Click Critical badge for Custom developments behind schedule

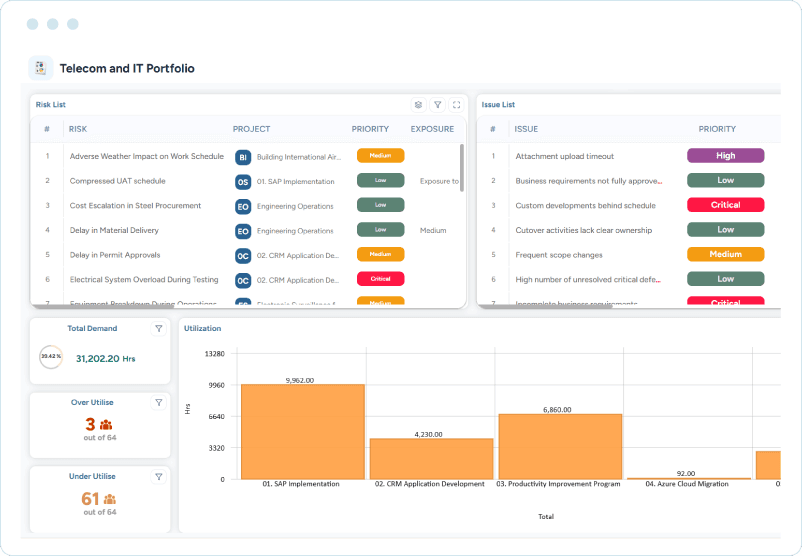tap(725, 205)
